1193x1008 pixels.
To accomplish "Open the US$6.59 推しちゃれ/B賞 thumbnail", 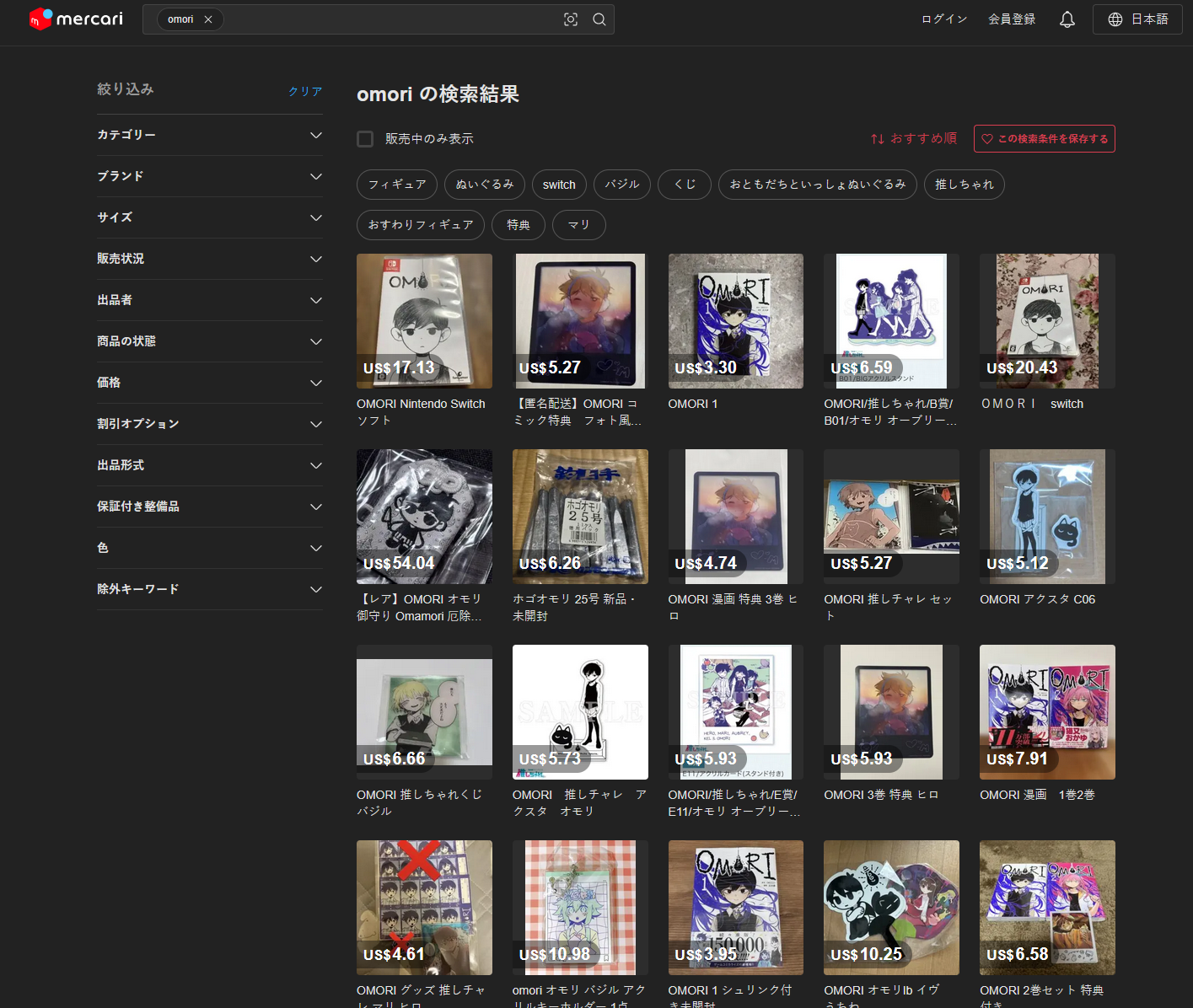I will click(891, 321).
